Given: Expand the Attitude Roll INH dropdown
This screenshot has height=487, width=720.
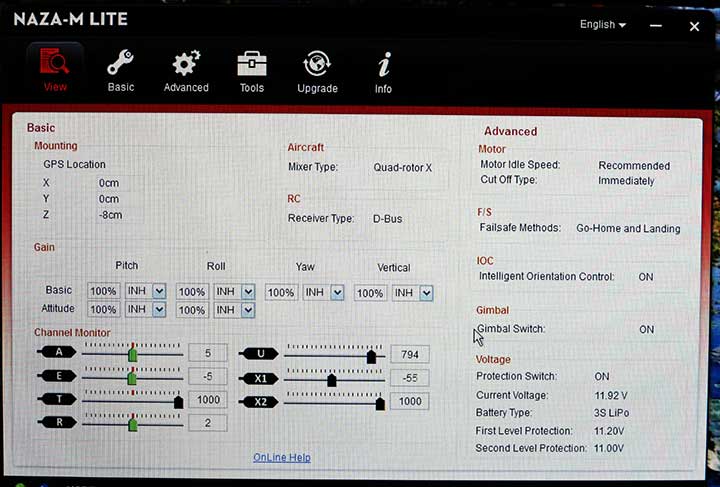Looking at the screenshot, I should pyautogui.click(x=247, y=310).
